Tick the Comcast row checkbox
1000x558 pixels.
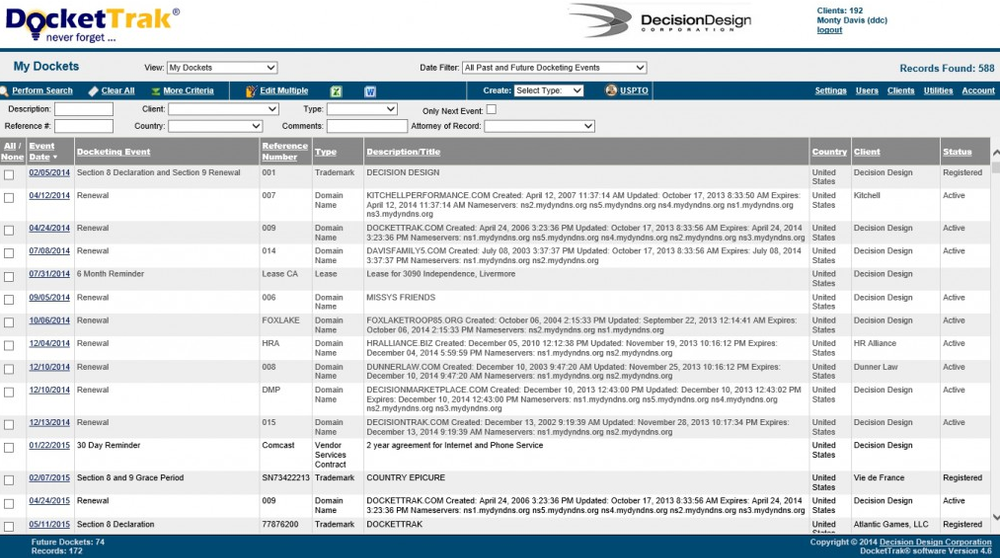(x=9, y=448)
